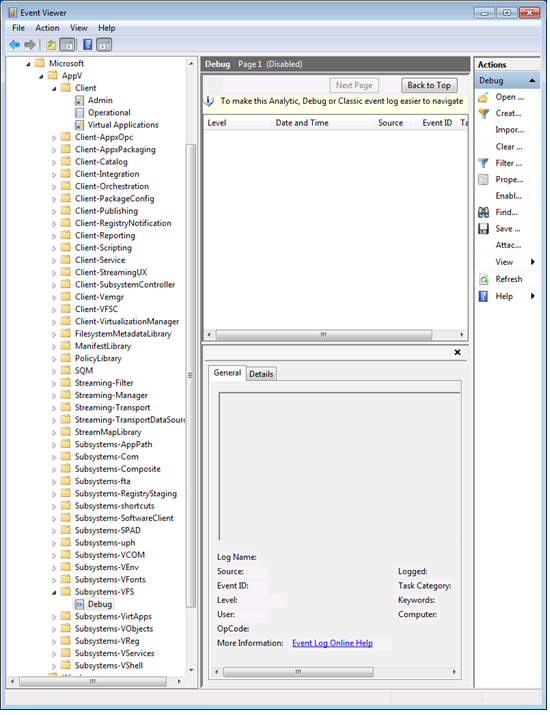Click the Up one level toolbar icon
Viewport: 550px width, 715px height.
(x=51, y=45)
